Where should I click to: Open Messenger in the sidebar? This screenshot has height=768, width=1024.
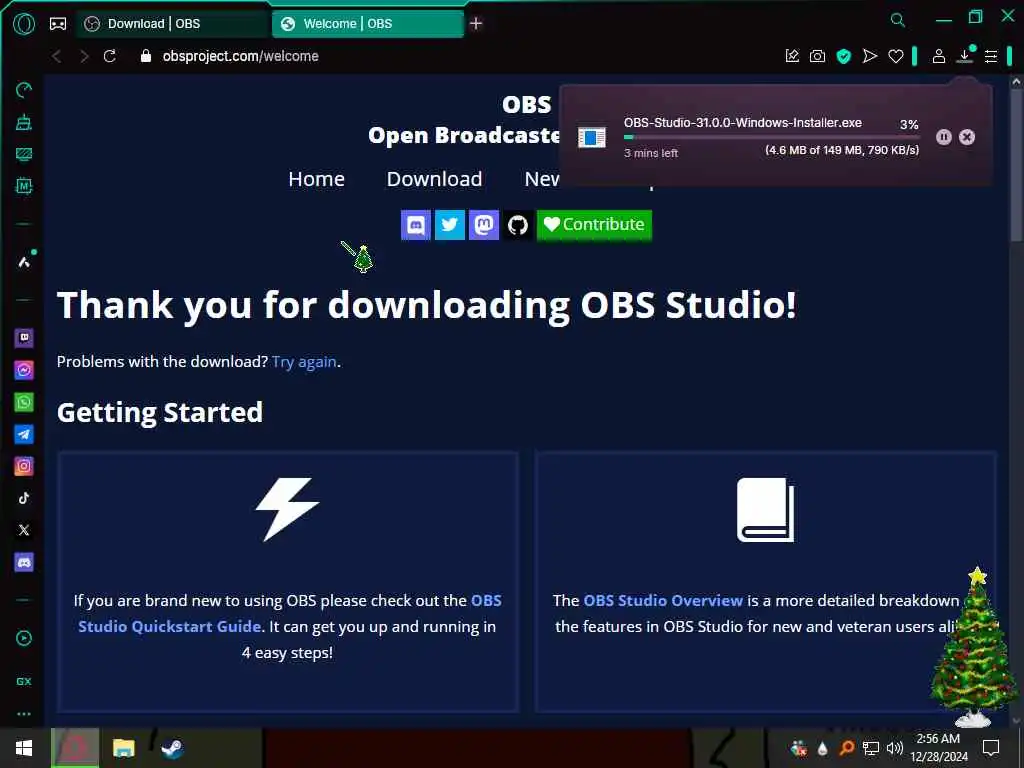click(24, 370)
